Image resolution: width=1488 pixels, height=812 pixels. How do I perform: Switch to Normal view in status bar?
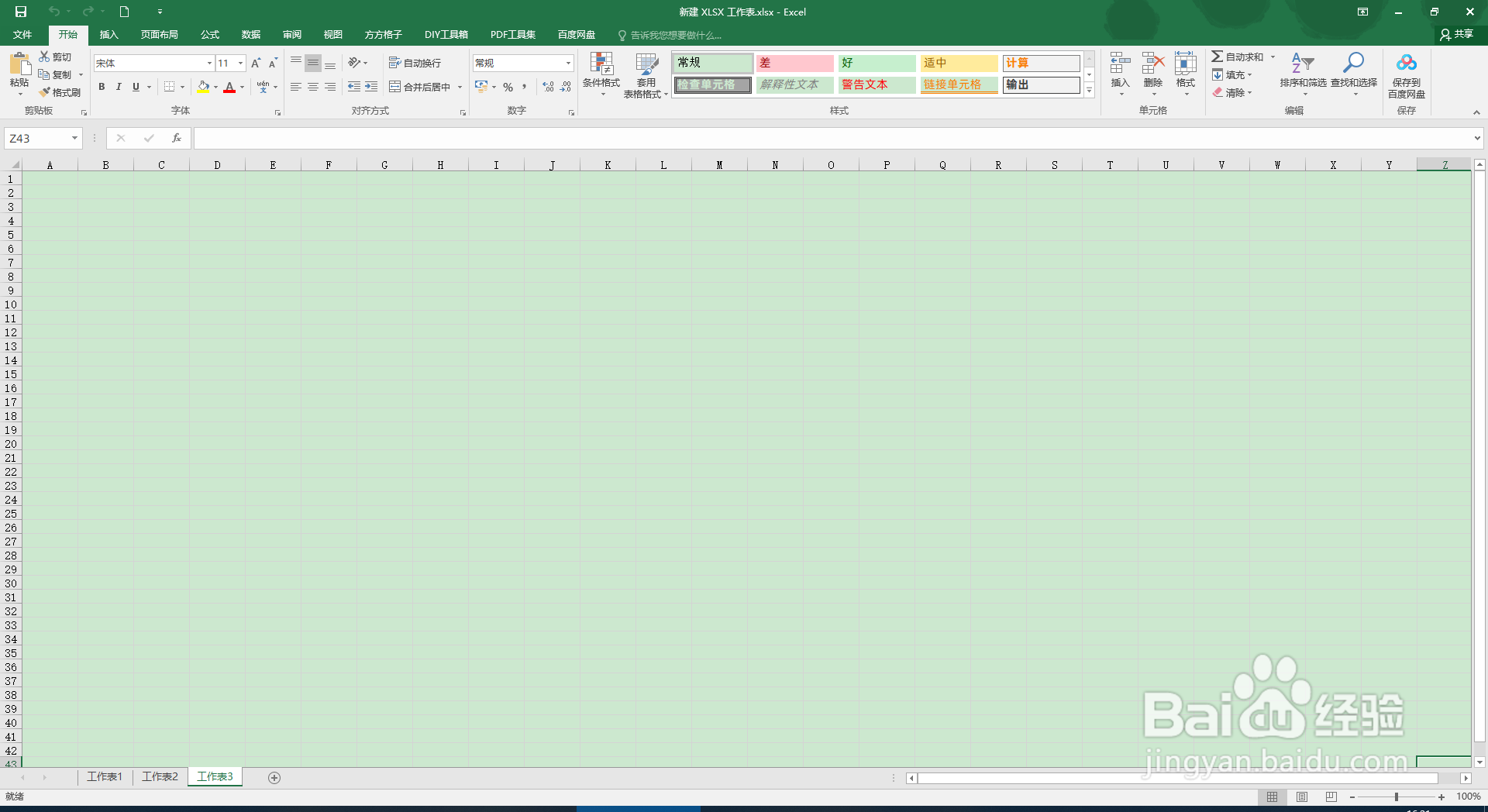click(x=1273, y=797)
